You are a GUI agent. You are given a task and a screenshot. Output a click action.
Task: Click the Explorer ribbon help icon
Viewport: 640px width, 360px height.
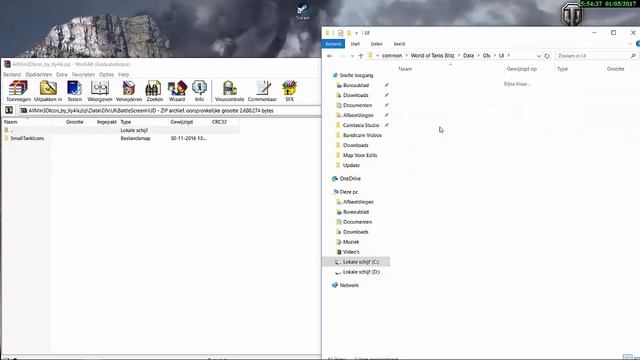coord(638,44)
